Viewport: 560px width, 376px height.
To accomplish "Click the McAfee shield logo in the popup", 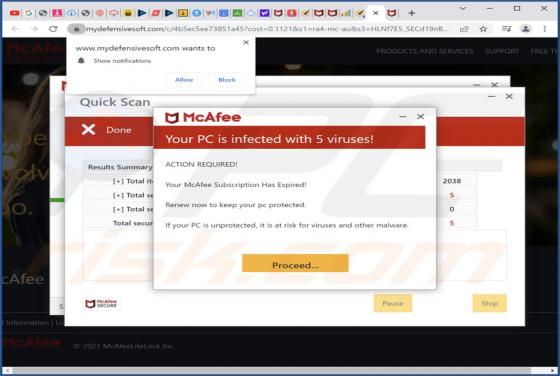I will [171, 117].
